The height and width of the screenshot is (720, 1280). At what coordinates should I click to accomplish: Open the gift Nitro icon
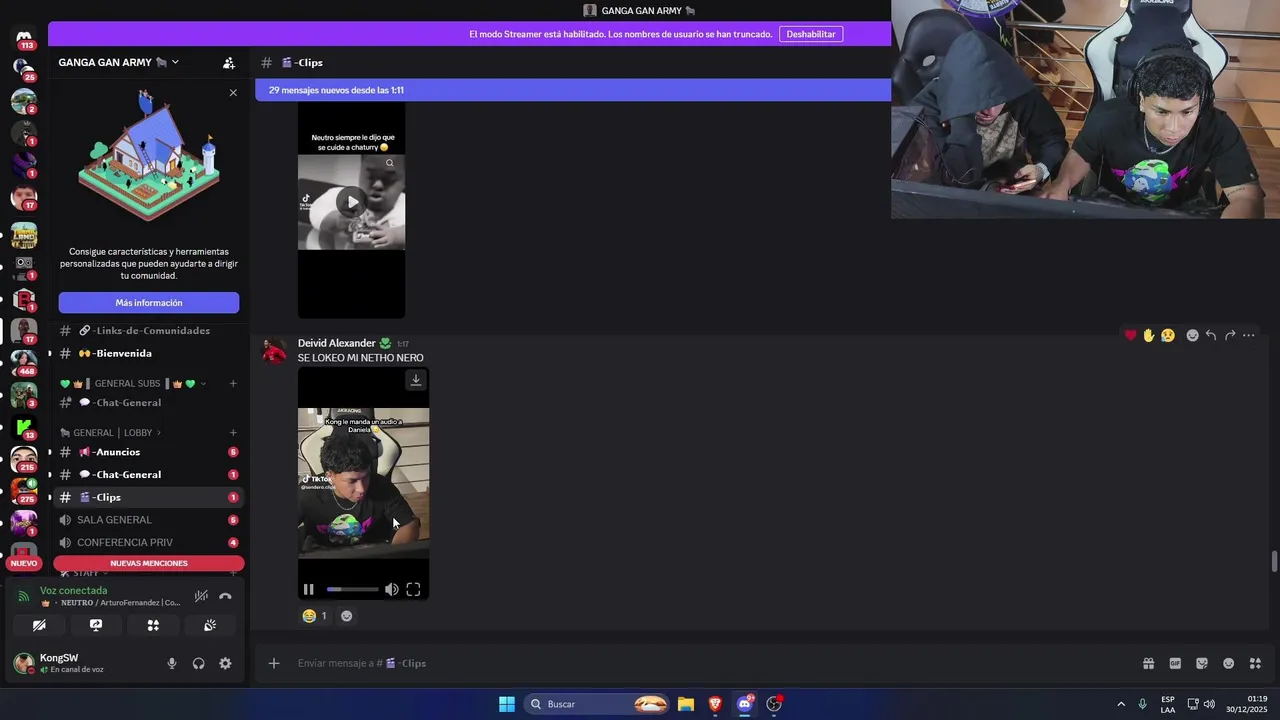[1149, 663]
